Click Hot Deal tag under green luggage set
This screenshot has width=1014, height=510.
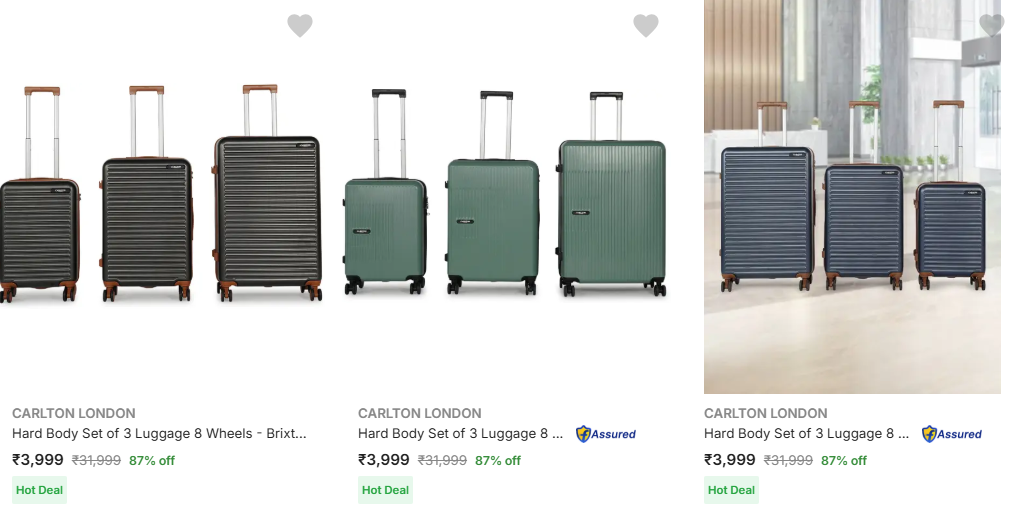[386, 490]
